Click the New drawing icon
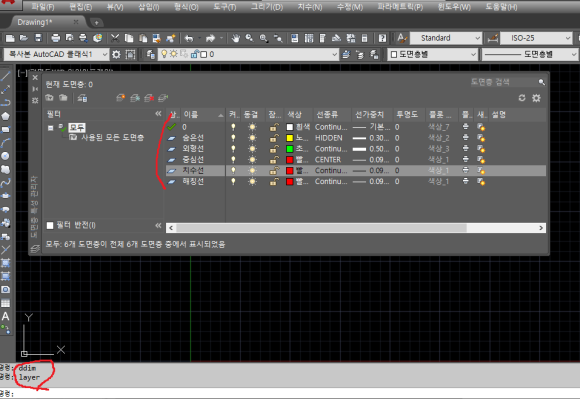This screenshot has width=580, height=399. click(10, 38)
